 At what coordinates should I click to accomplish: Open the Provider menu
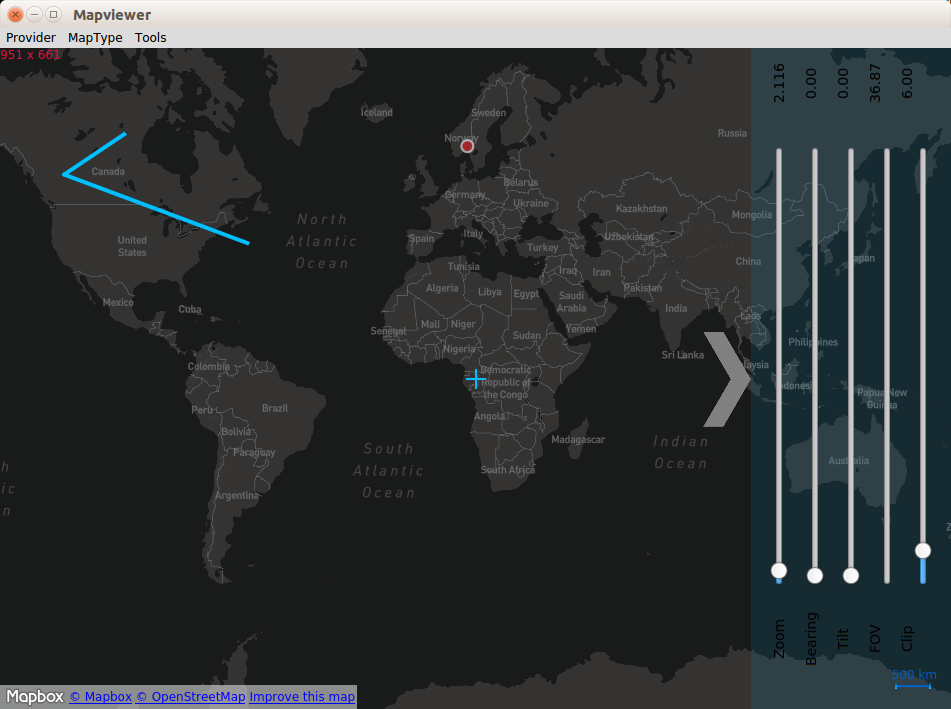[31, 38]
